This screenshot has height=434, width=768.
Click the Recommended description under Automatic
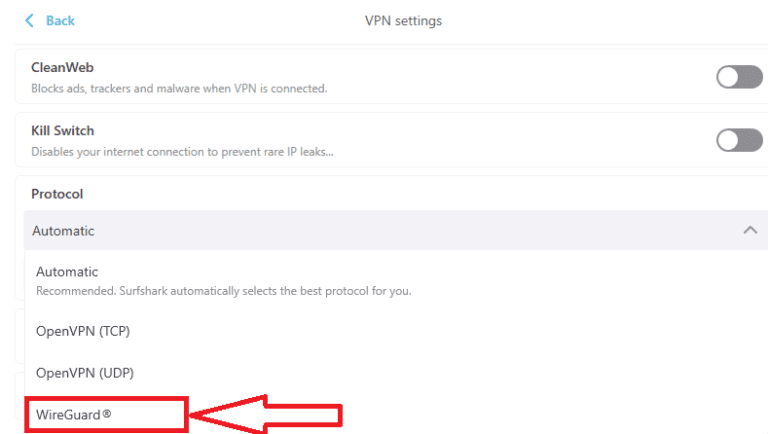[224, 291]
